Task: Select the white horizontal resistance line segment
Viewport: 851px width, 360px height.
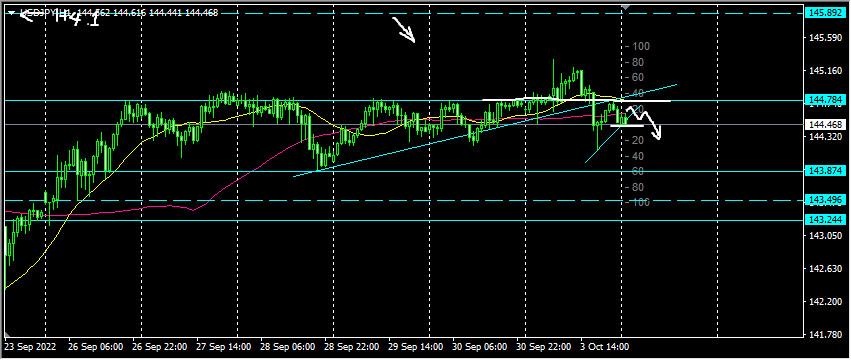Action: tap(576, 100)
